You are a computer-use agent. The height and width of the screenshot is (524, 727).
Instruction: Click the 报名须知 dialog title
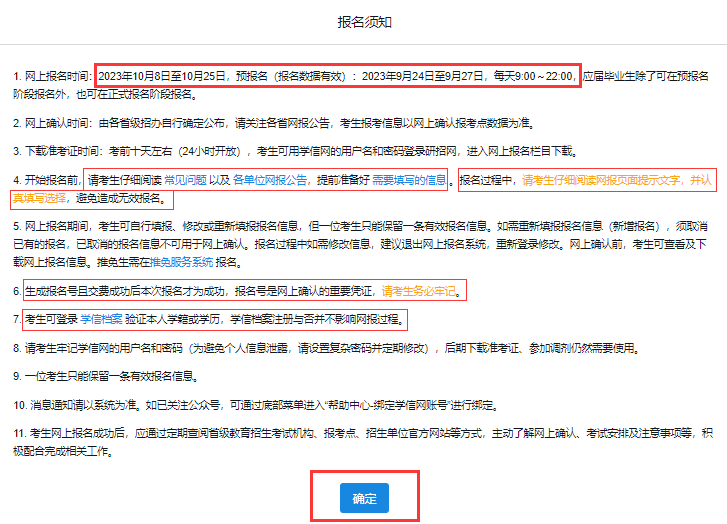363,21
